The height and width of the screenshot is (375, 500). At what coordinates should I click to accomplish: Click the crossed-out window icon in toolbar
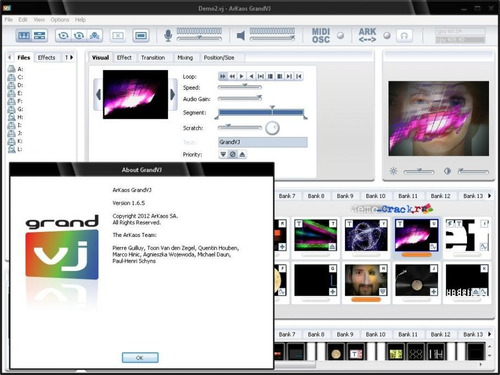118,35
